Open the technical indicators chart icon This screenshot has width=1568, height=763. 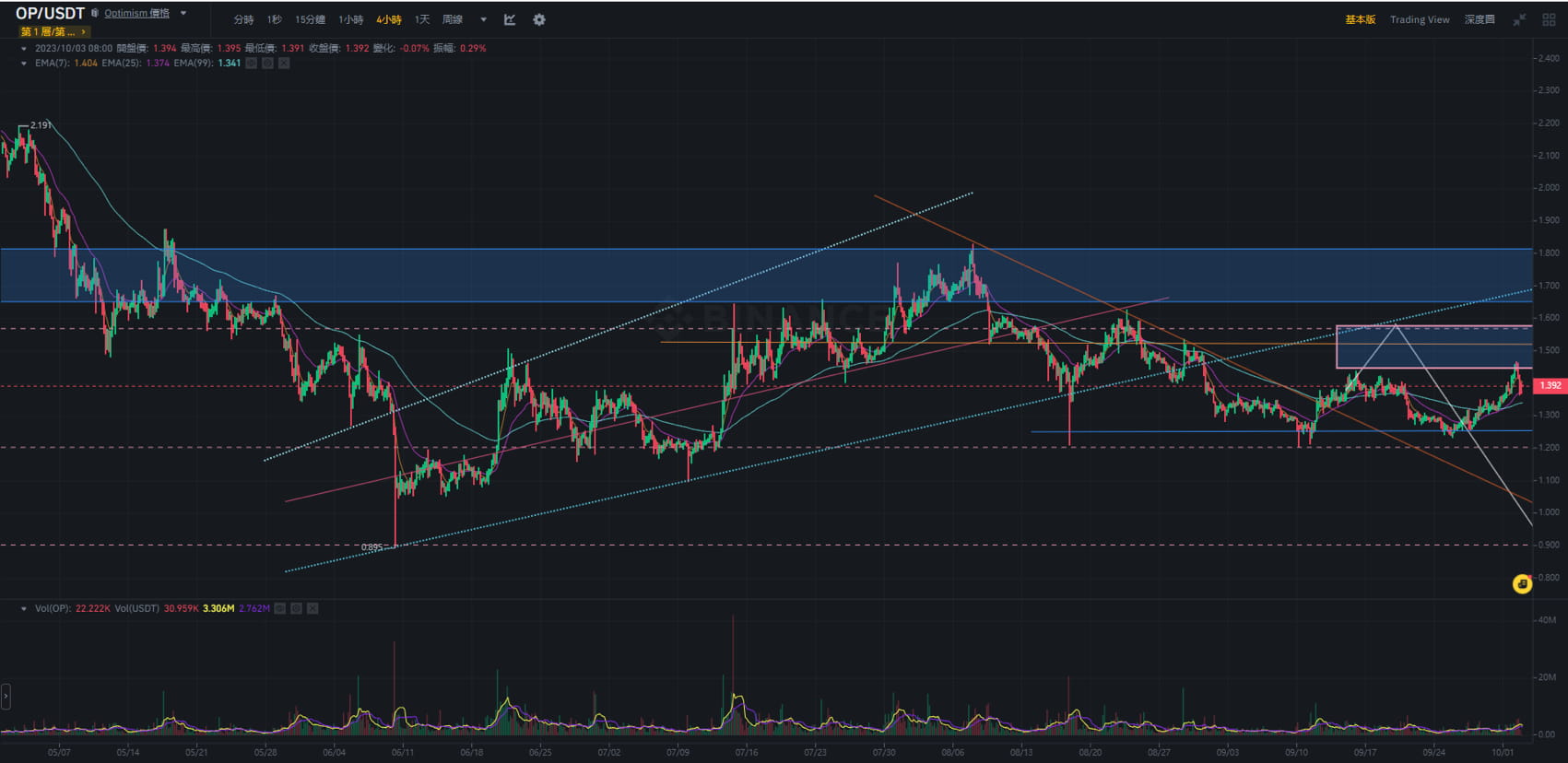point(510,19)
